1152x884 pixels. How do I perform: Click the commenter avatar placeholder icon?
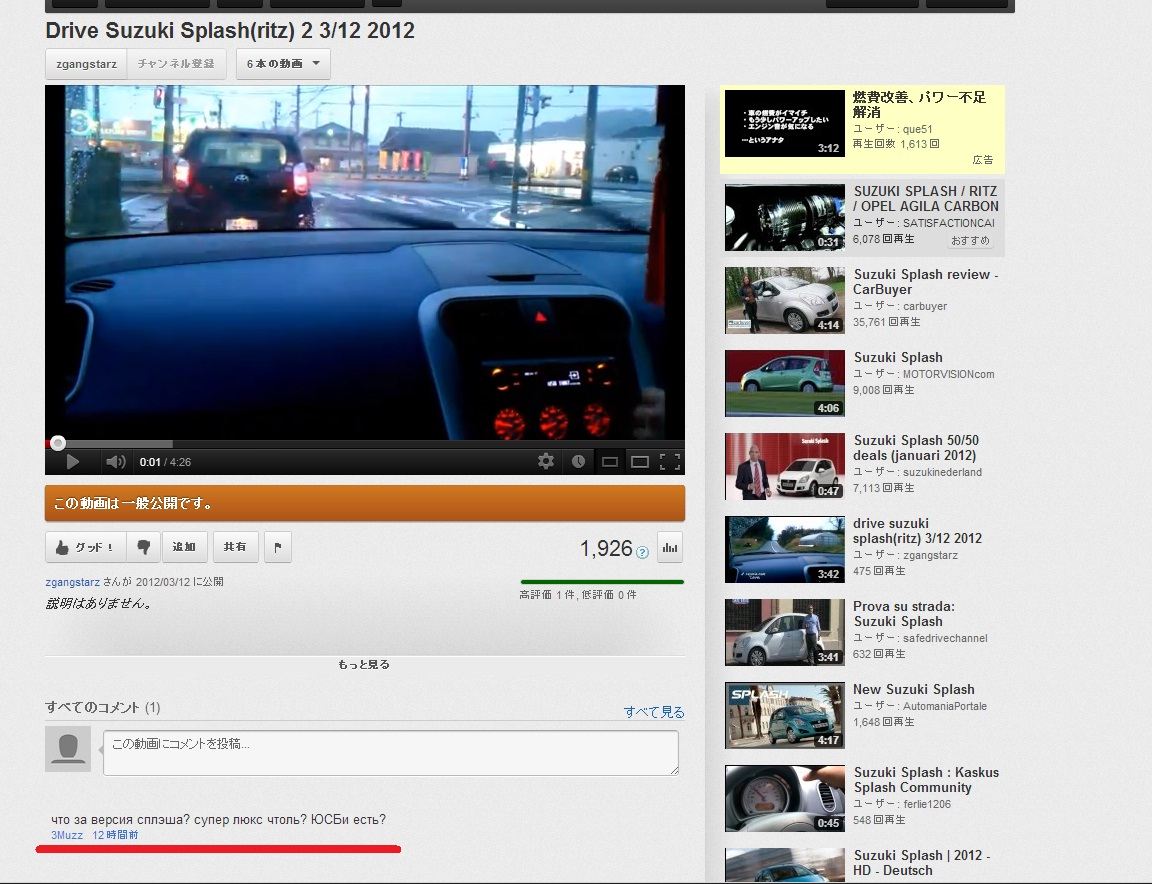[68, 749]
